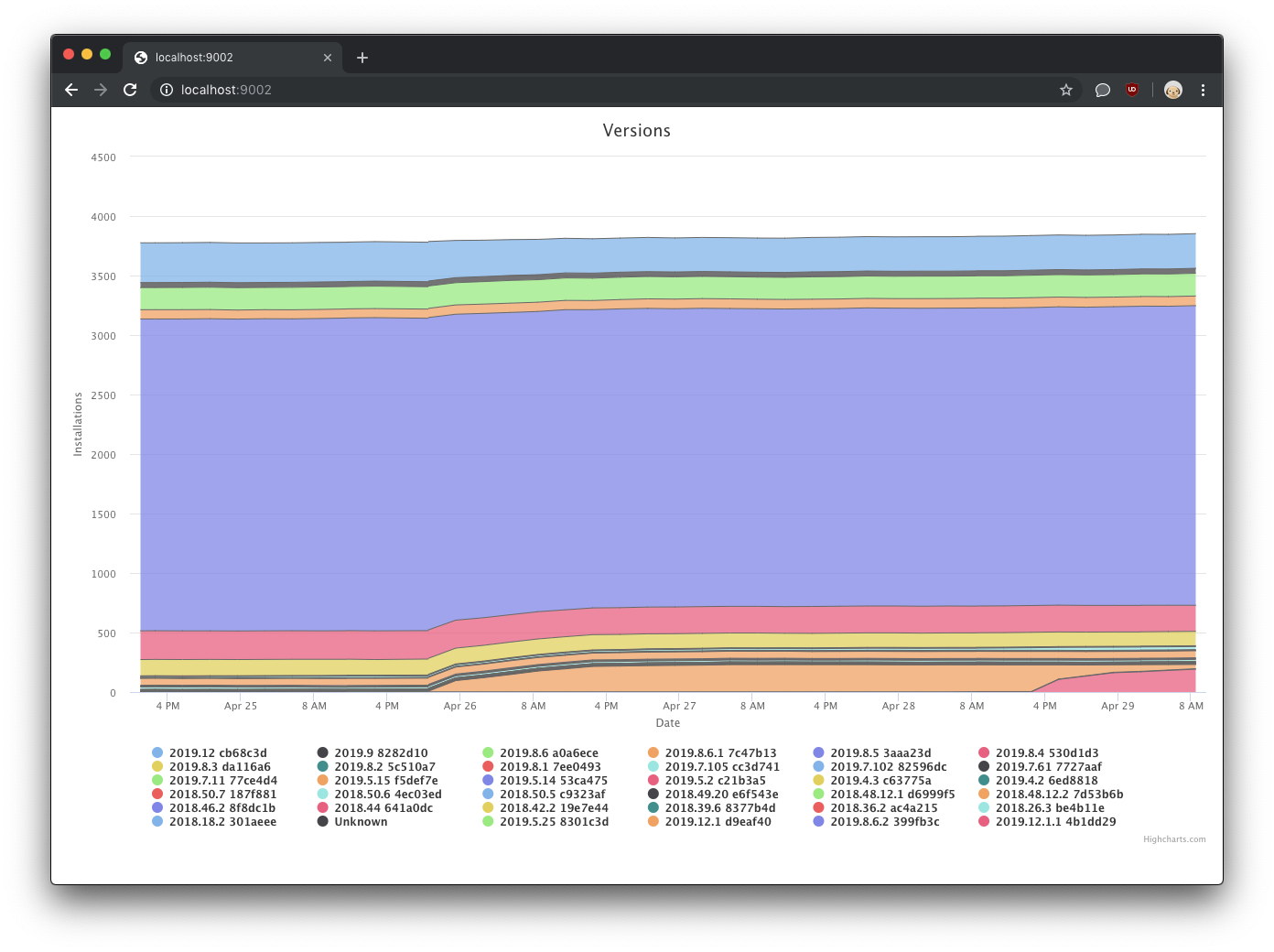Click the light blue top band of chart

click(x=668, y=255)
